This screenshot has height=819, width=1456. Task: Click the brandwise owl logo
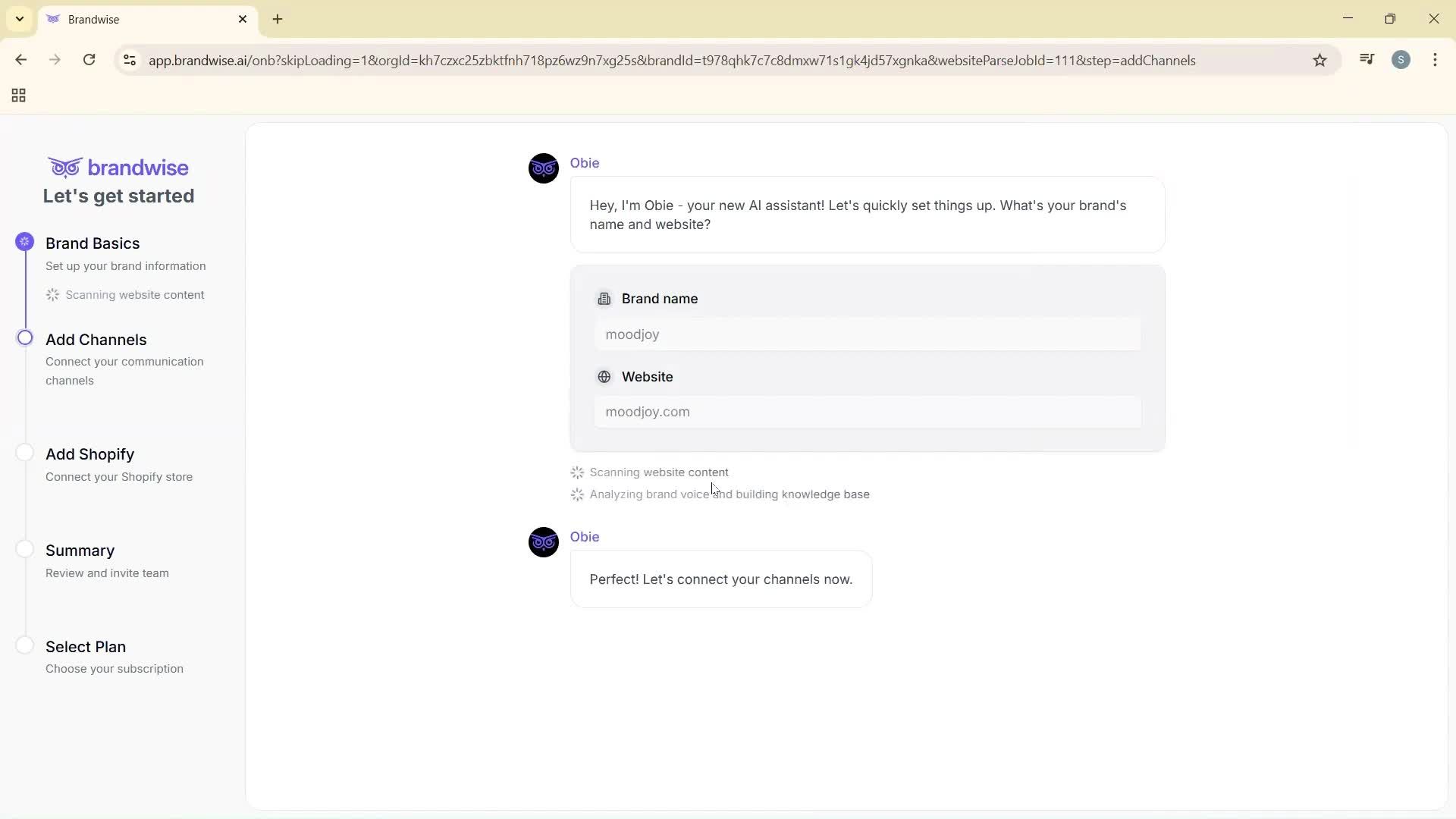point(64,167)
